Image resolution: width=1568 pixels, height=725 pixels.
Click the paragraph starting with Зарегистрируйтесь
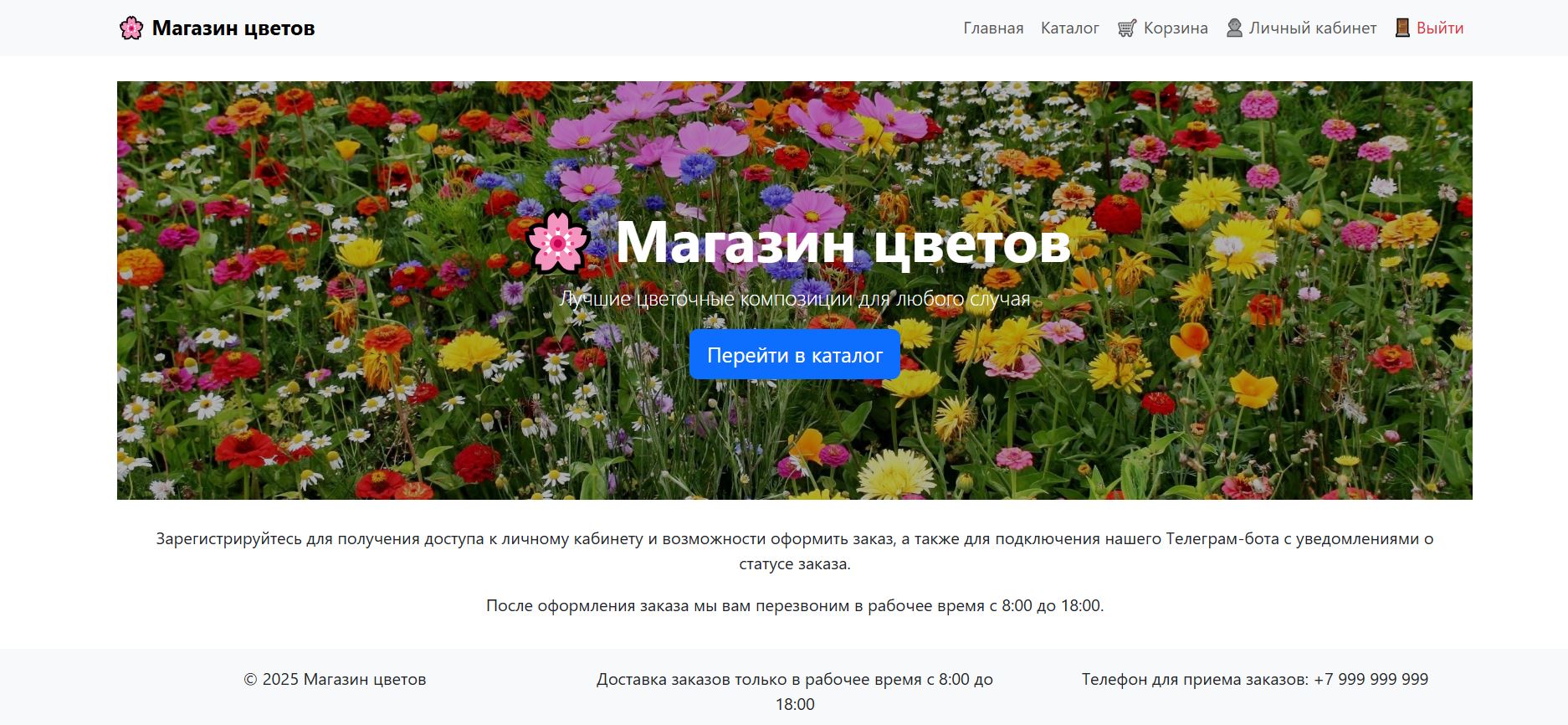tap(795, 551)
